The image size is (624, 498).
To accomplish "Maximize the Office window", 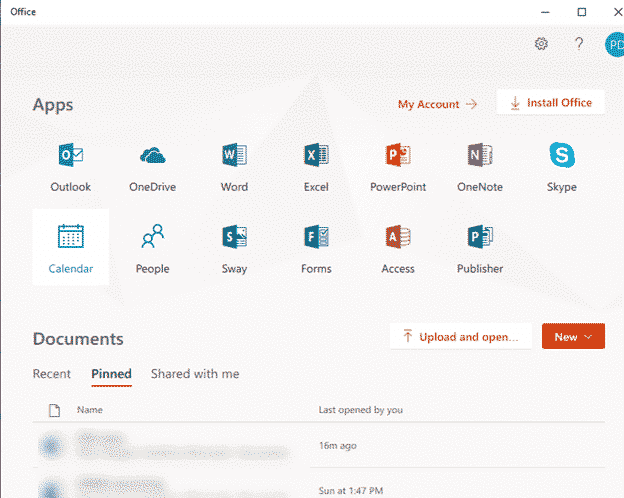I will [x=581, y=12].
